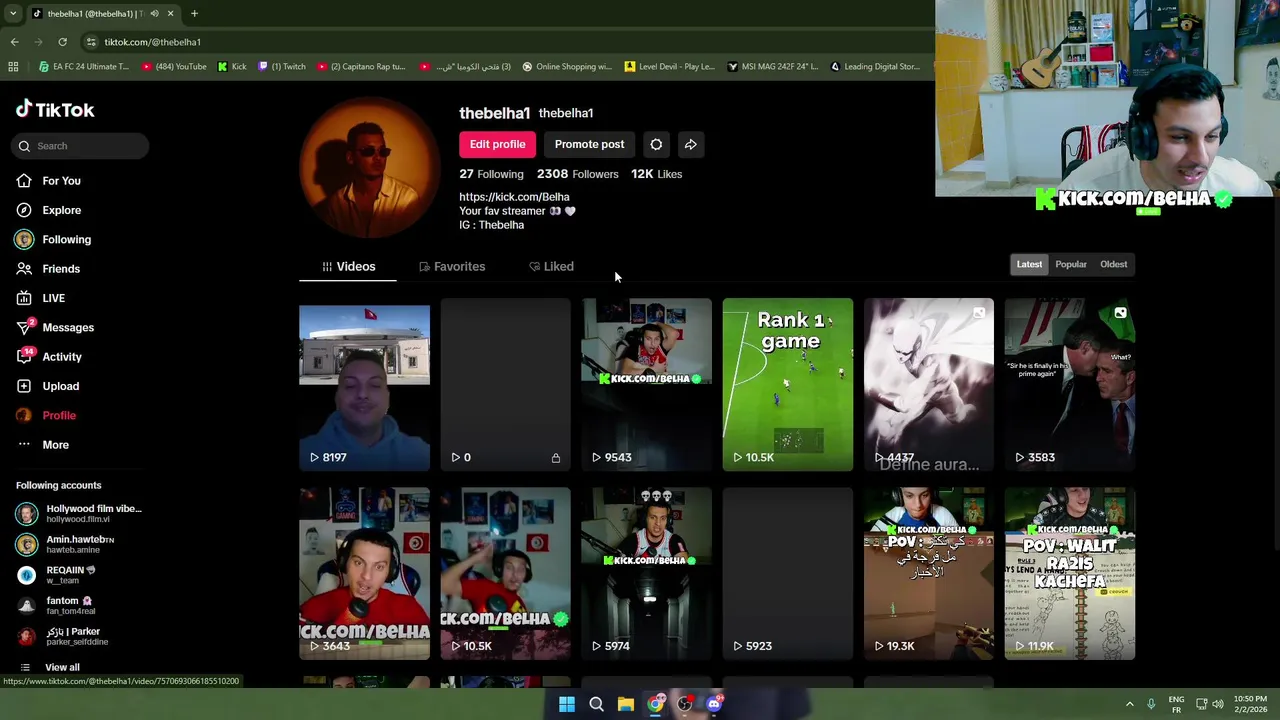Image resolution: width=1280 pixels, height=720 pixels.
Task: Switch to the Videos tab
Action: coord(348,267)
